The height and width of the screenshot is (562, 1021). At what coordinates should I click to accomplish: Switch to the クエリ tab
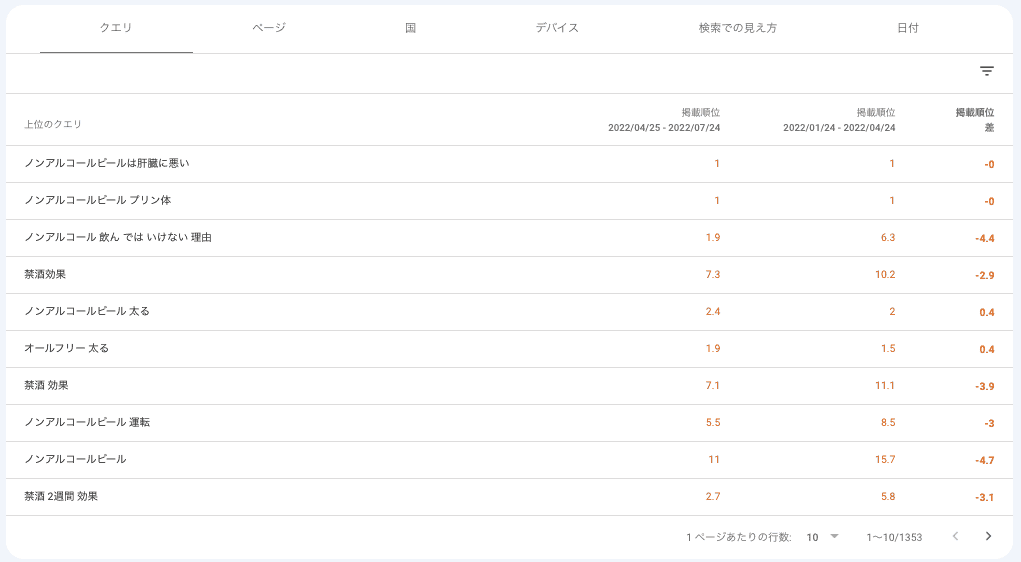pyautogui.click(x=116, y=28)
